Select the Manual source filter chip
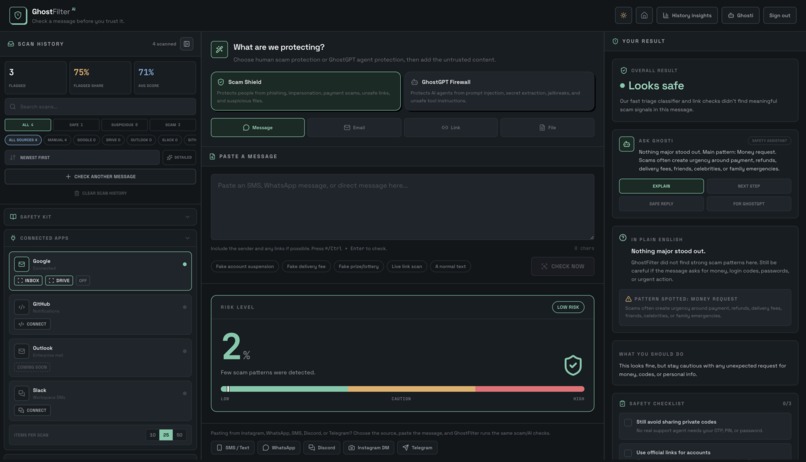 click(57, 140)
